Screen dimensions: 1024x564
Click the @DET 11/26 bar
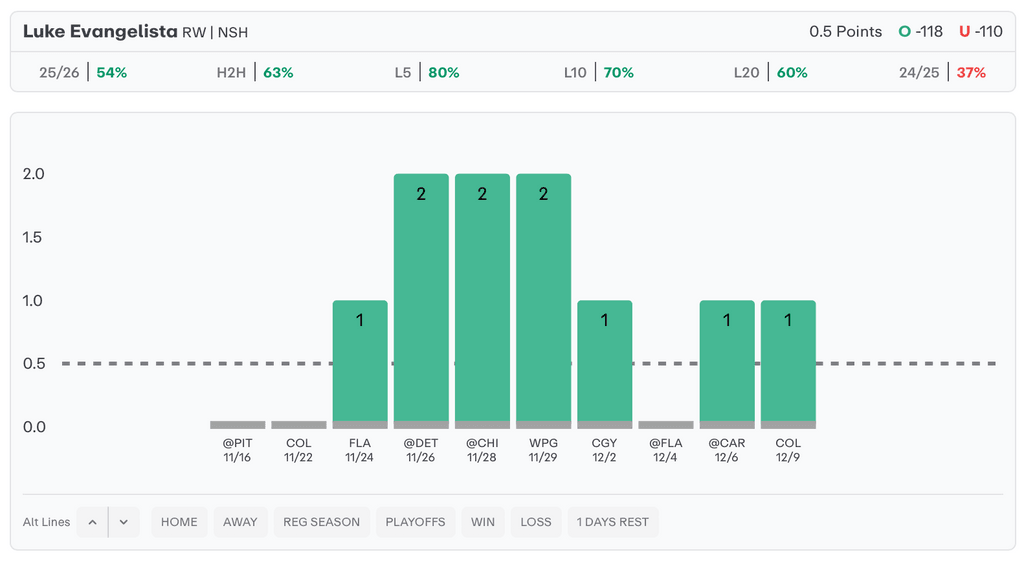(421, 300)
